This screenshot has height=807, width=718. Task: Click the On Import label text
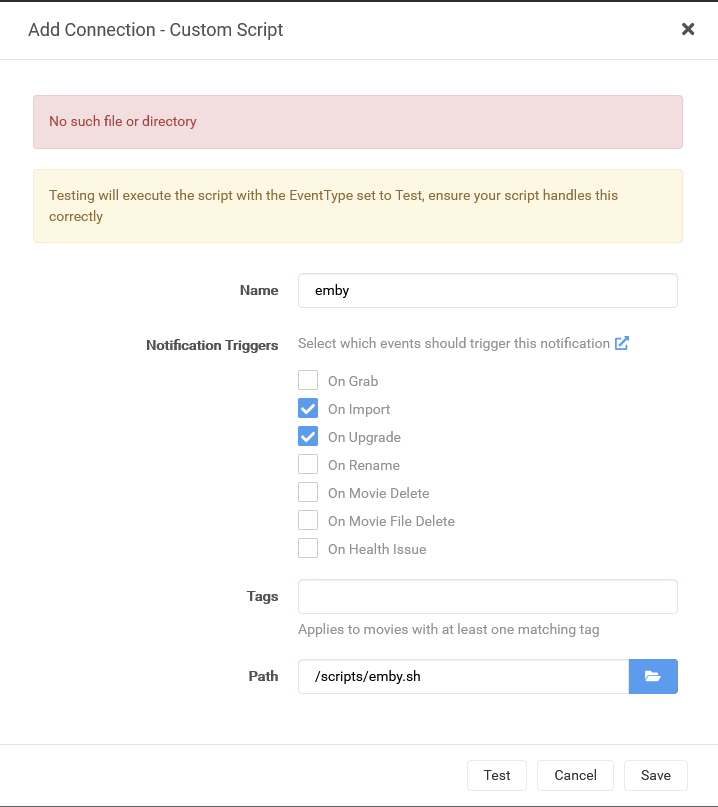click(x=359, y=409)
